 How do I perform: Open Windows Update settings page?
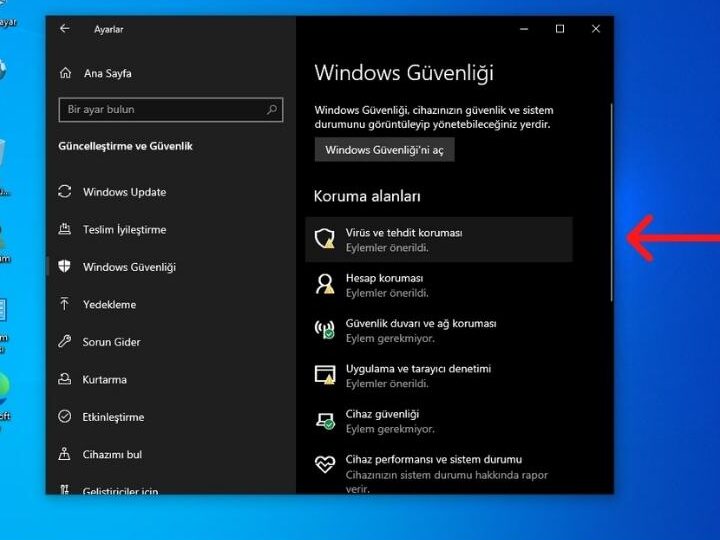tap(124, 192)
